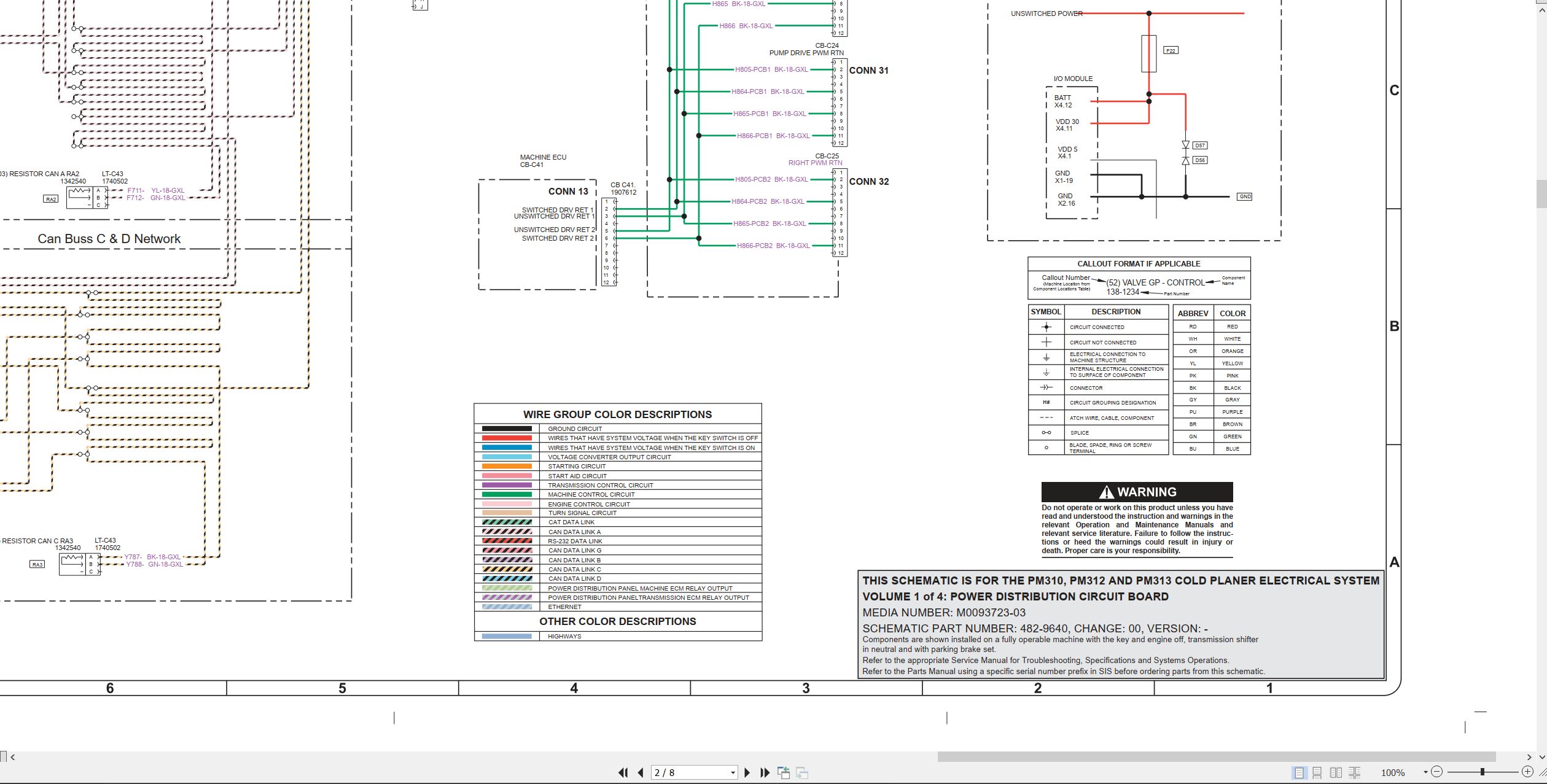Click the RIGHT PWM RTN label
1547x784 pixels.
[x=816, y=163]
